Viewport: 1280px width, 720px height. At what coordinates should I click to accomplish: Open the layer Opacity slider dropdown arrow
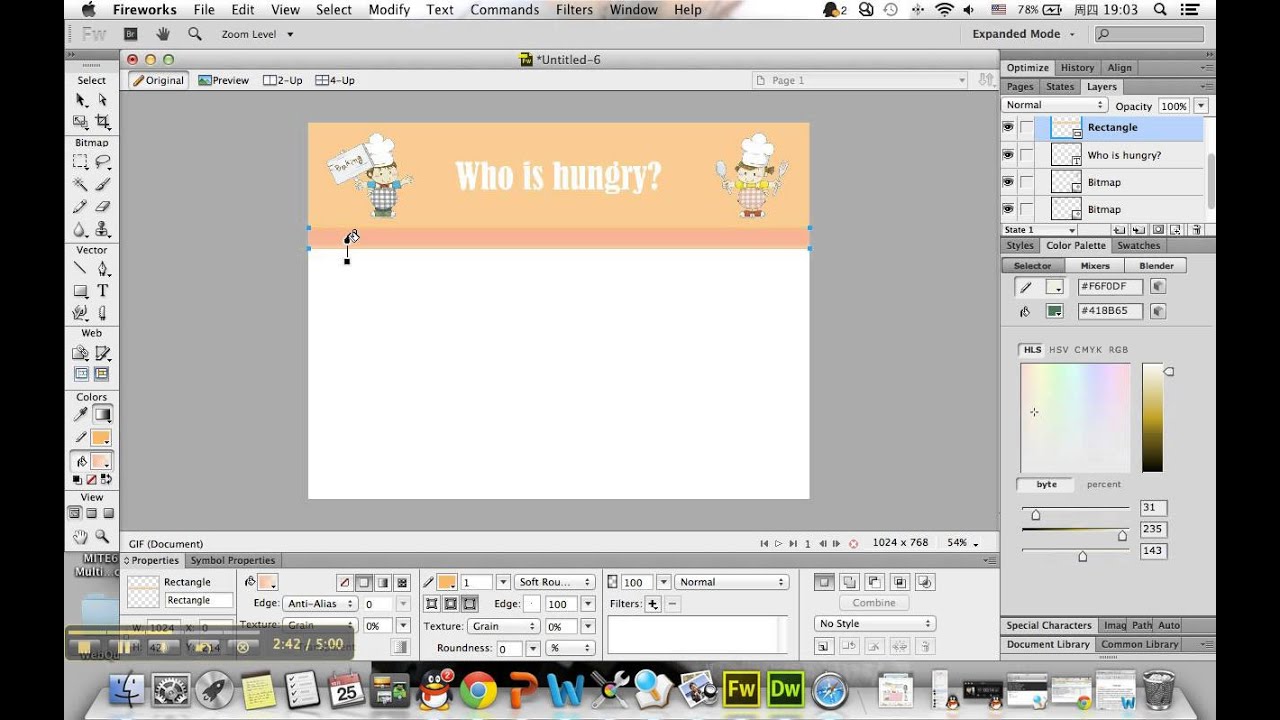pos(1200,106)
